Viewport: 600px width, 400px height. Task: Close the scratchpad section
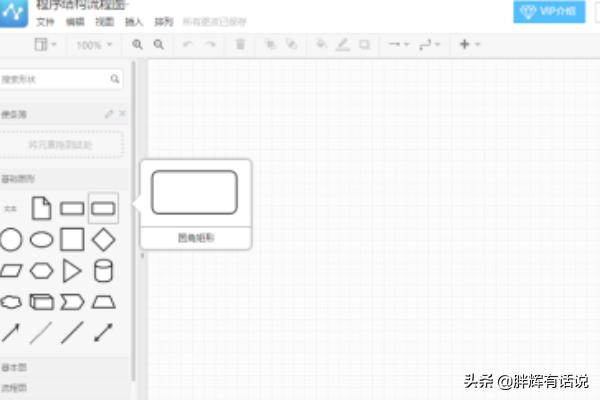(x=122, y=113)
